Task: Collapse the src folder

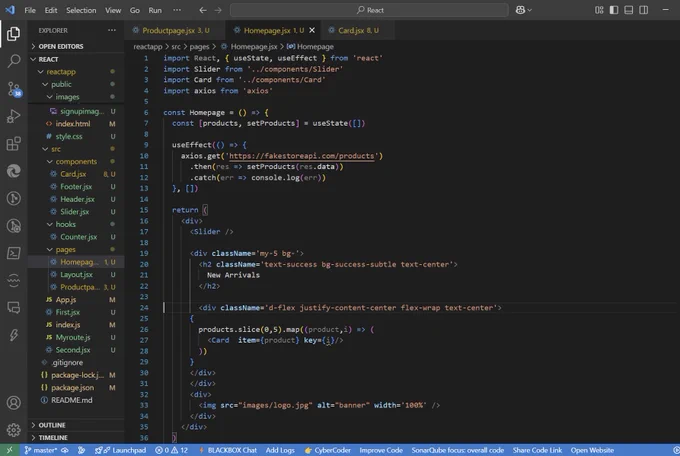Action: tap(56, 149)
